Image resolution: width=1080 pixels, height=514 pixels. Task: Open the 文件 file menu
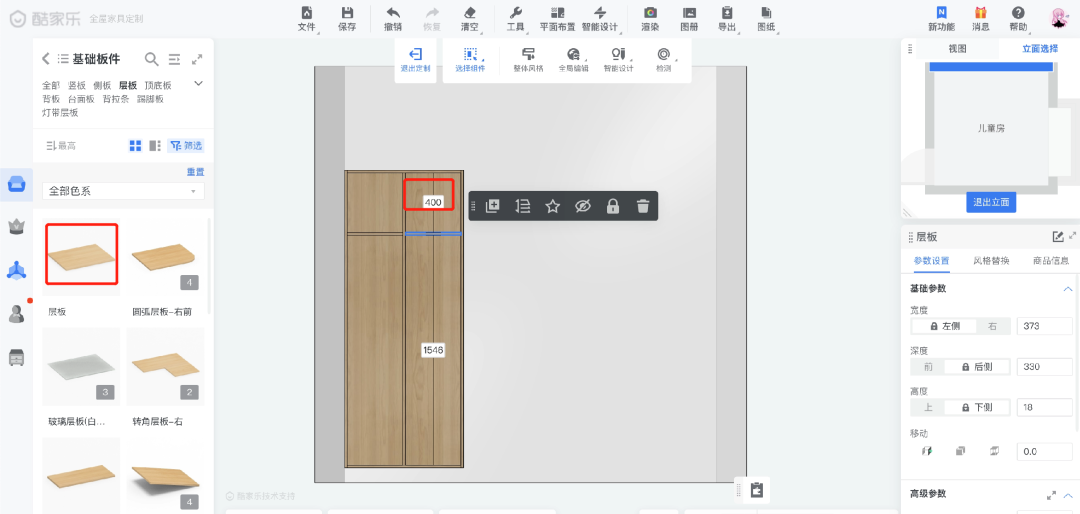point(307,19)
